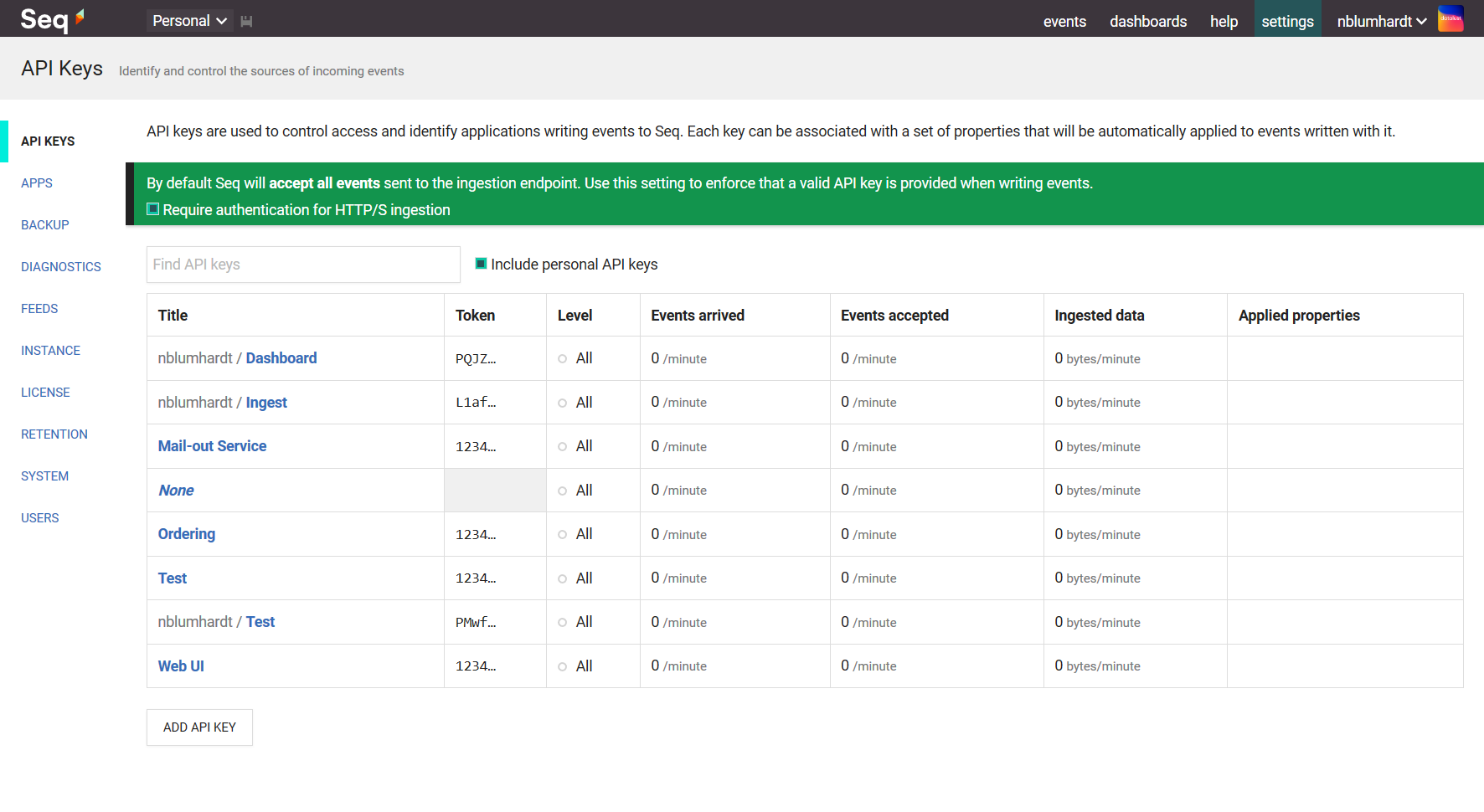Select USERS in the settings sidebar
Image resolution: width=1484 pixels, height=812 pixels.
pos(39,517)
